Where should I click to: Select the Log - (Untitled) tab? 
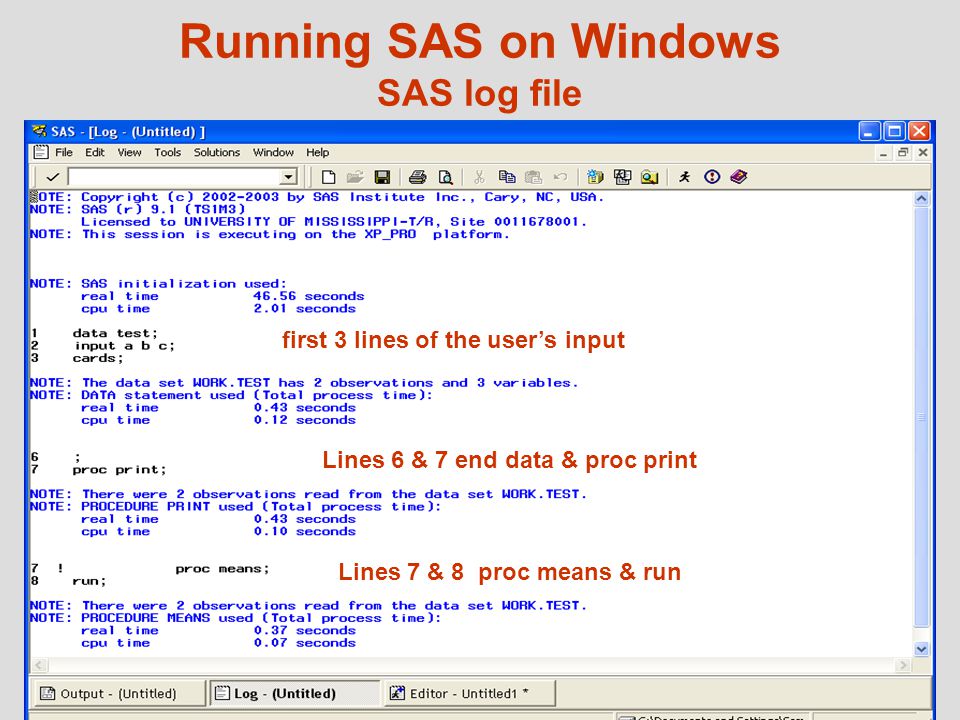294,694
